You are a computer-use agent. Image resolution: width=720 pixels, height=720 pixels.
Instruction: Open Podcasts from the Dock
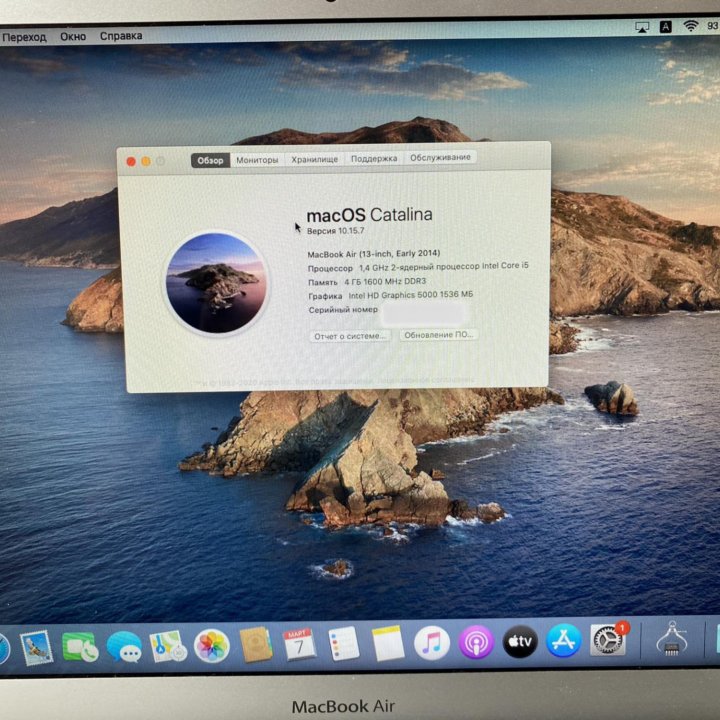(x=476, y=642)
